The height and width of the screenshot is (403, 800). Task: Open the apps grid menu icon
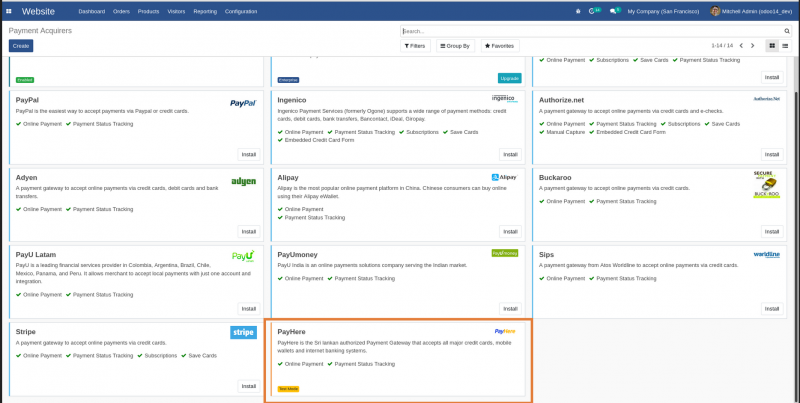9,11
